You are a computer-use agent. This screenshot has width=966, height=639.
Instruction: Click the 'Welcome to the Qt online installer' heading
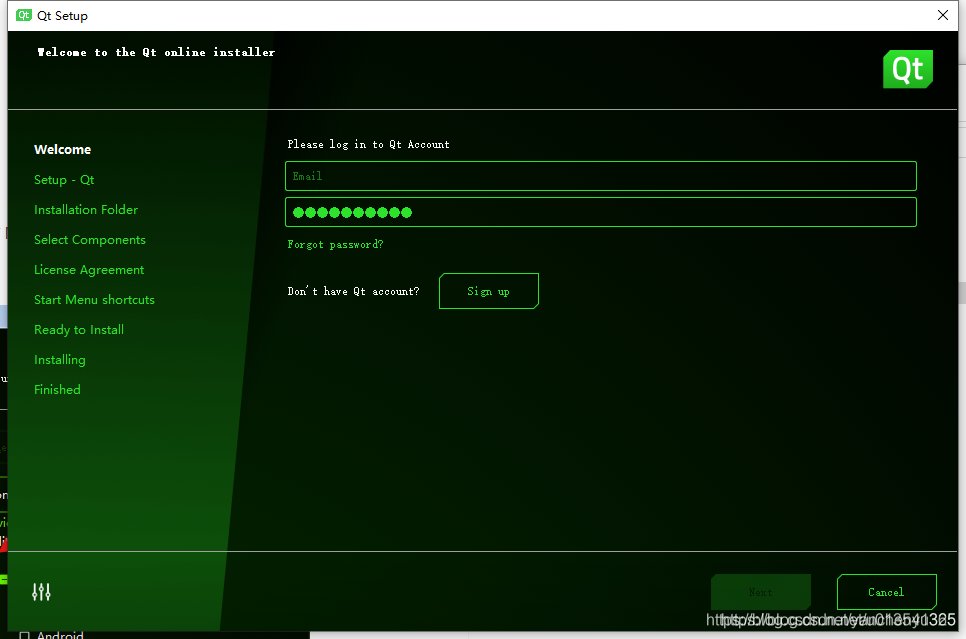pyautogui.click(x=156, y=52)
